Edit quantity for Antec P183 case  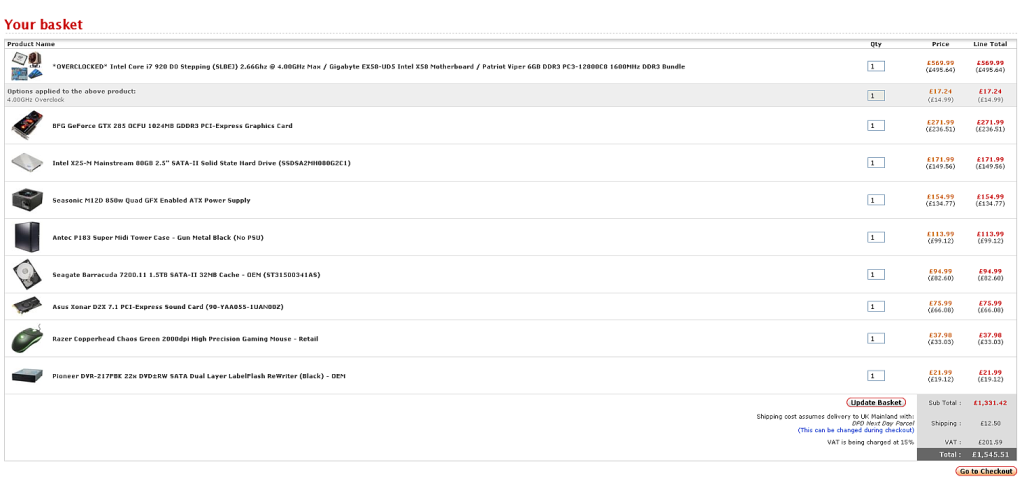875,237
